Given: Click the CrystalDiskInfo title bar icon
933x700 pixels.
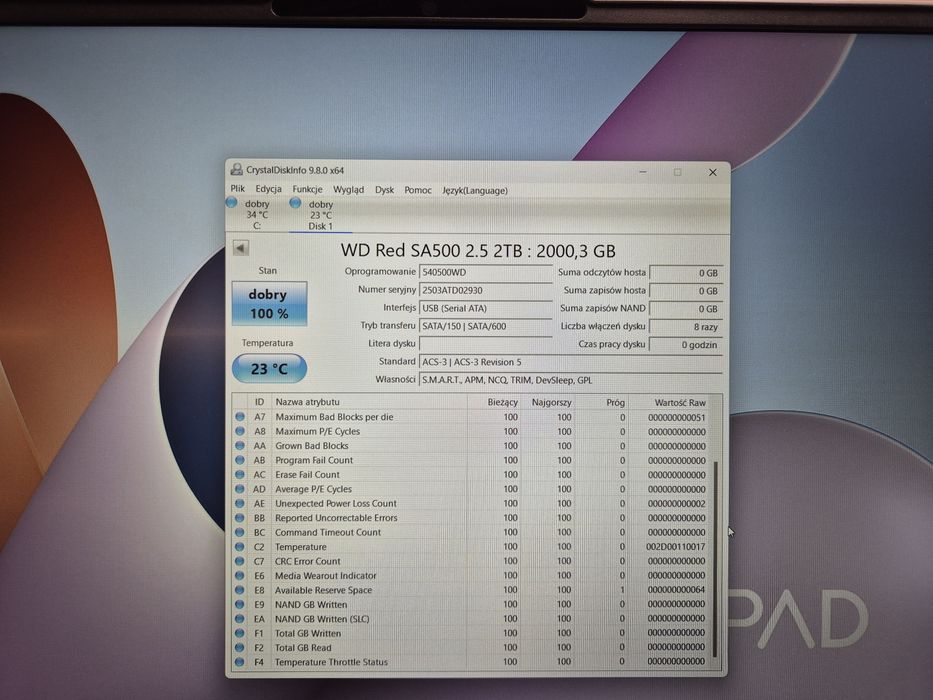Looking at the screenshot, I should pos(237,170).
